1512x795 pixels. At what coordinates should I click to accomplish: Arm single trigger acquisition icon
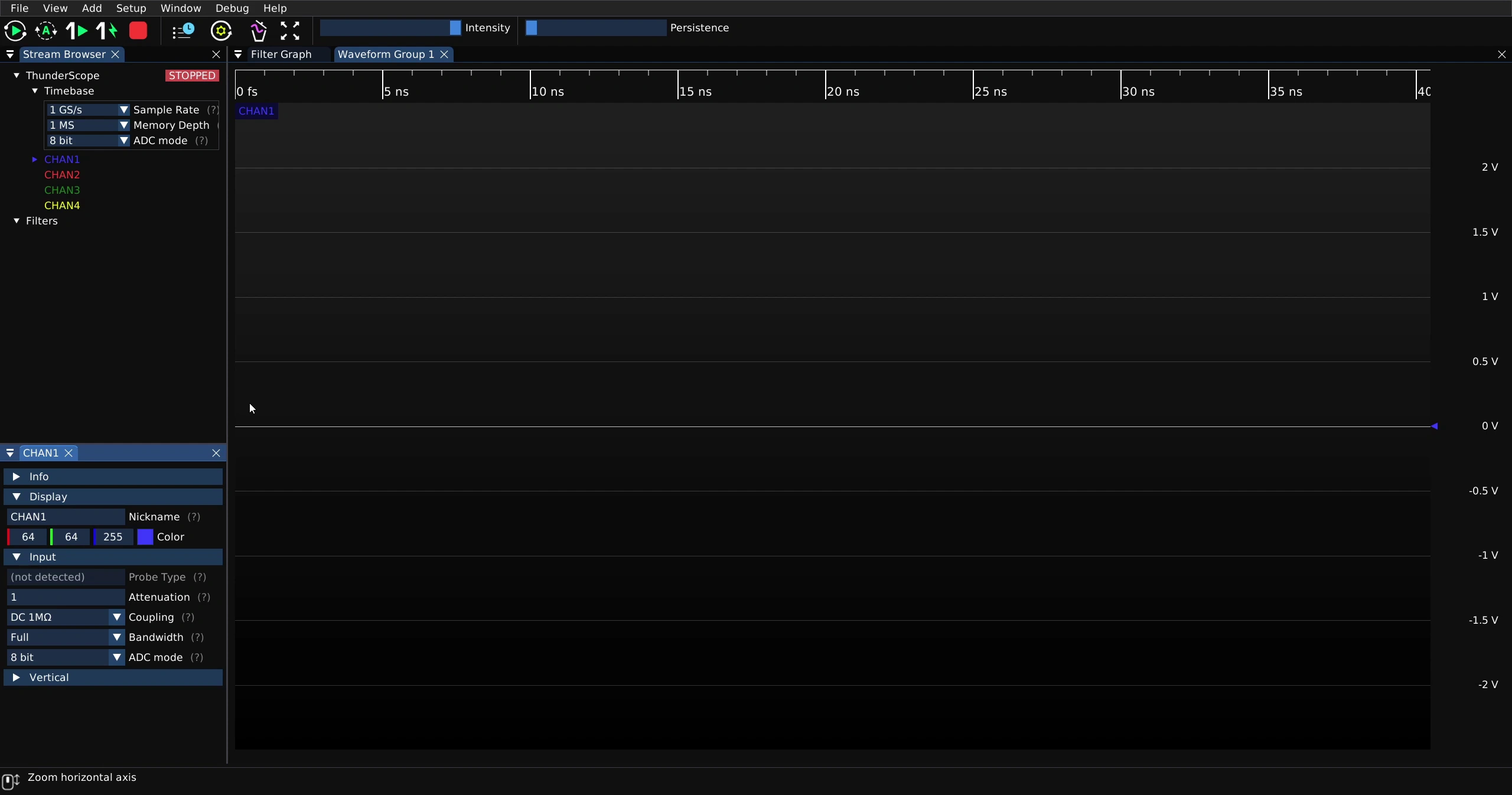point(77,31)
